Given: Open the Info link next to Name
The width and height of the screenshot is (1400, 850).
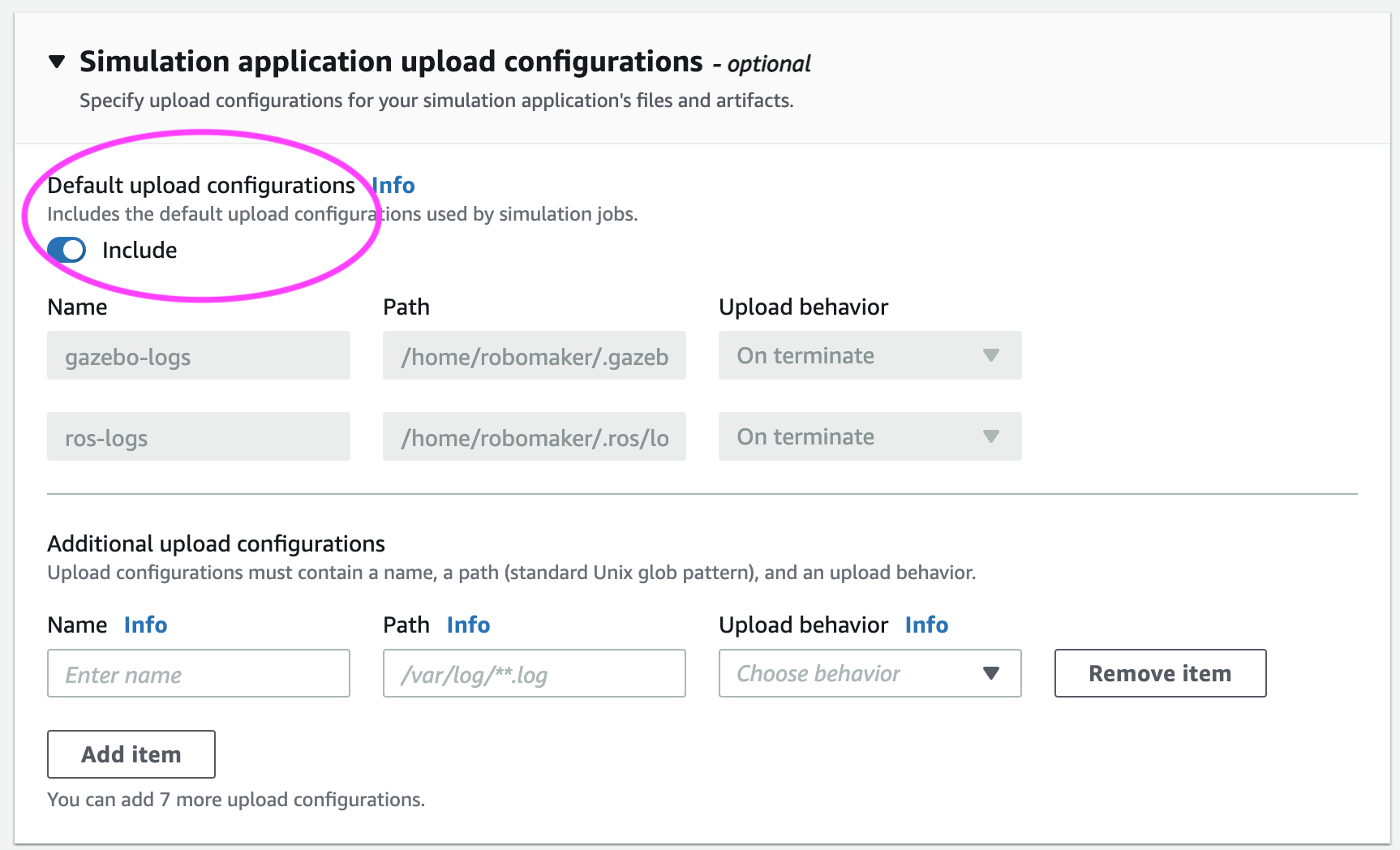Looking at the screenshot, I should (145, 625).
